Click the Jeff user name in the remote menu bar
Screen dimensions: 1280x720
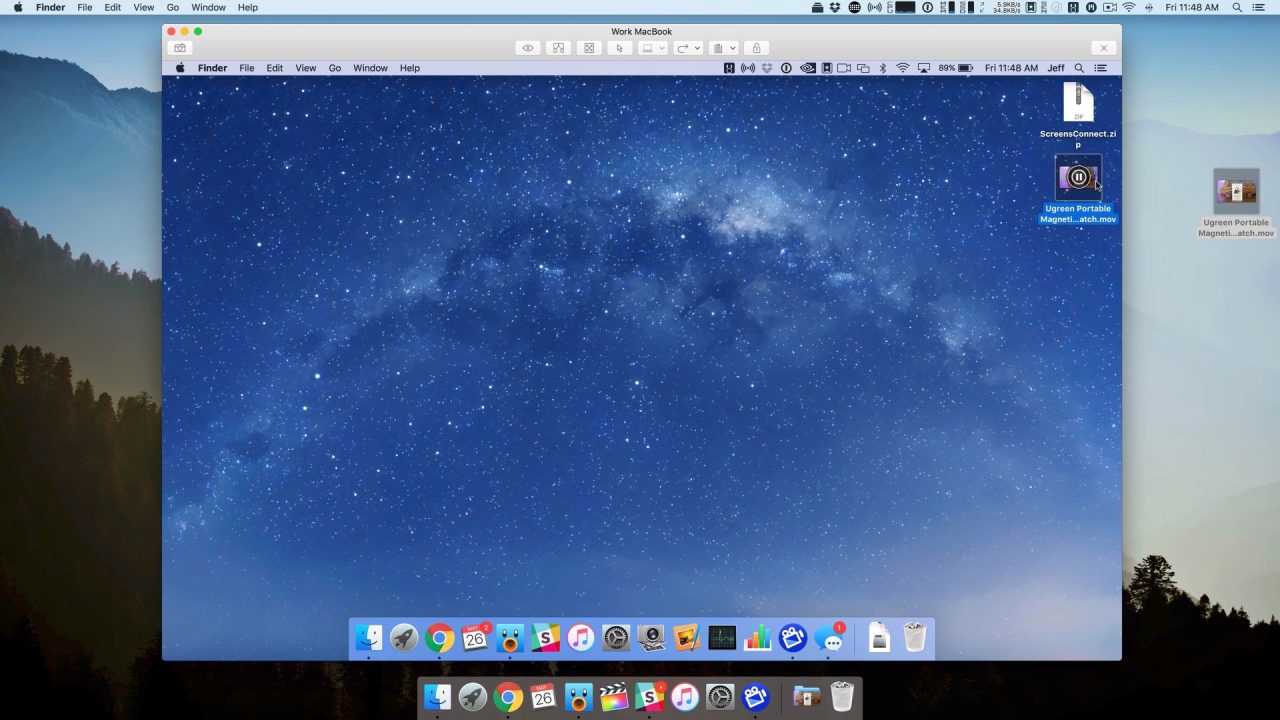(1056, 68)
